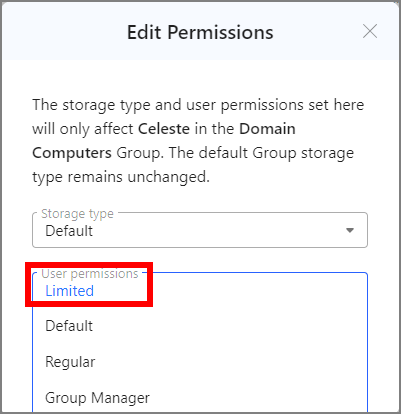The width and height of the screenshot is (401, 414).
Task: Click the Storage type dropdown arrow
Action: coord(350,230)
